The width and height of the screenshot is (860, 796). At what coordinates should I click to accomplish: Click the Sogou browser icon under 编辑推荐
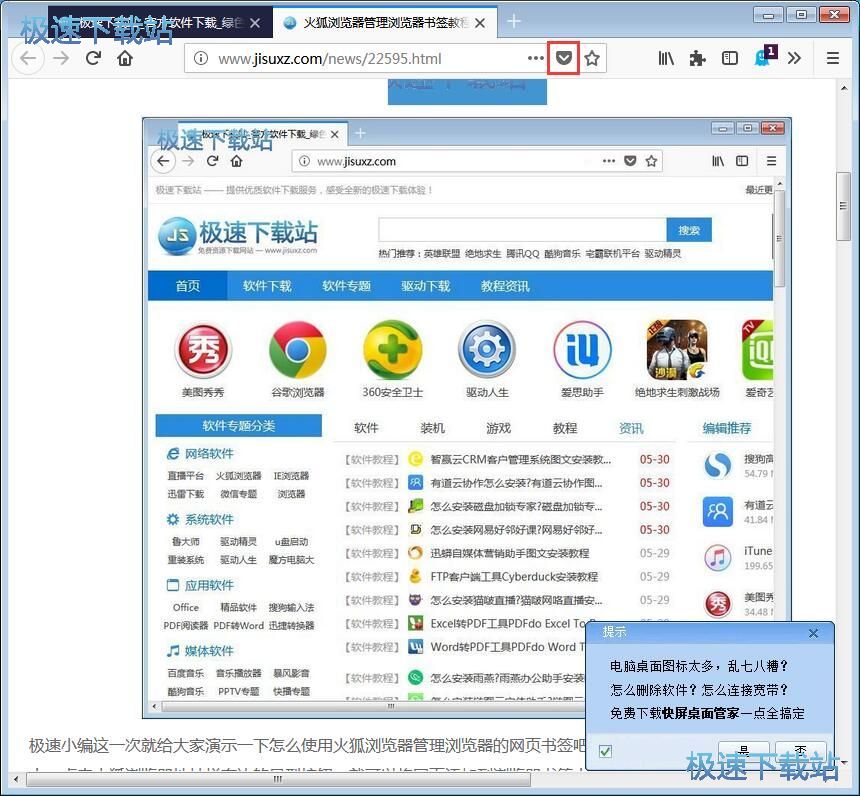718,466
